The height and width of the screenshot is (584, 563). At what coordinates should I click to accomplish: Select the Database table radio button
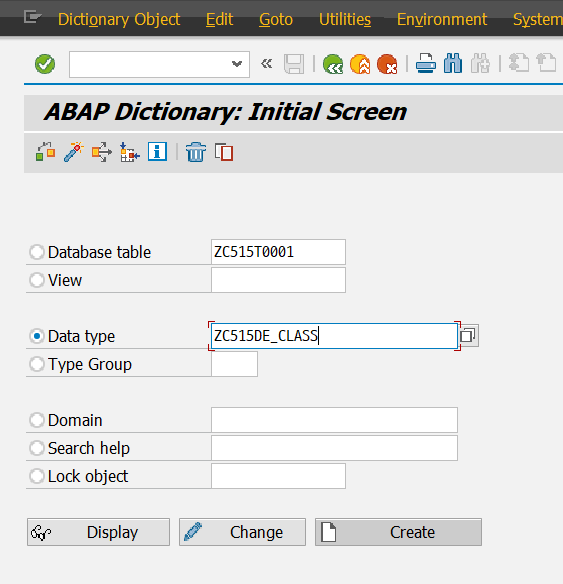[37, 252]
